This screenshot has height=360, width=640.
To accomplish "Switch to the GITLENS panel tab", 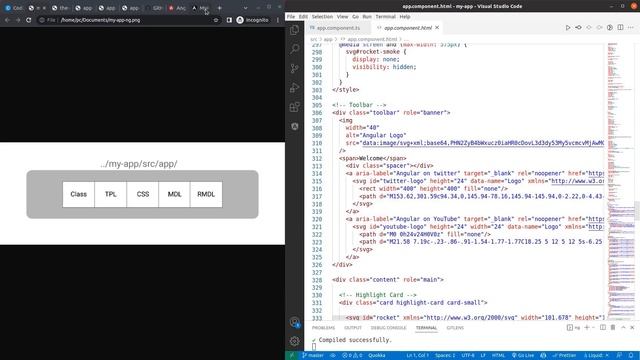I will (455, 328).
